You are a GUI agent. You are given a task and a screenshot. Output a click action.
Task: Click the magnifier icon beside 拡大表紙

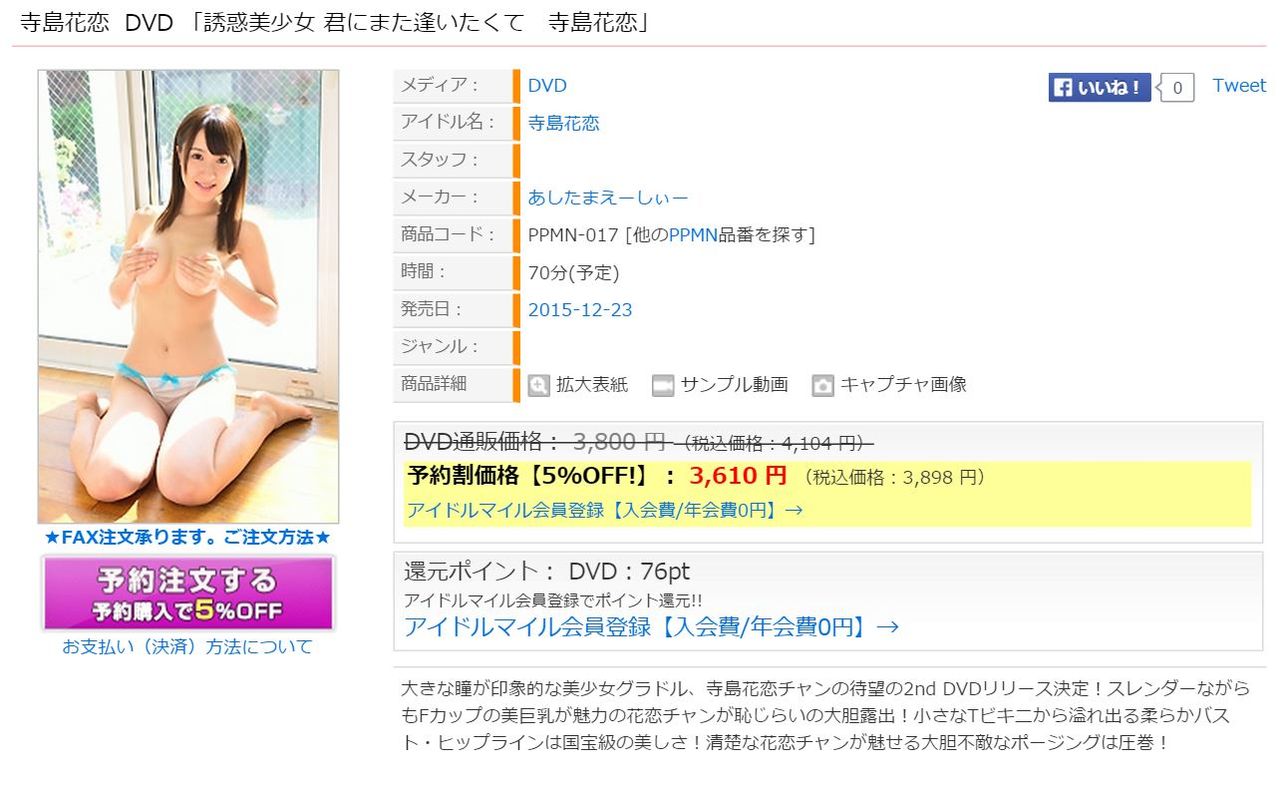pyautogui.click(x=539, y=385)
